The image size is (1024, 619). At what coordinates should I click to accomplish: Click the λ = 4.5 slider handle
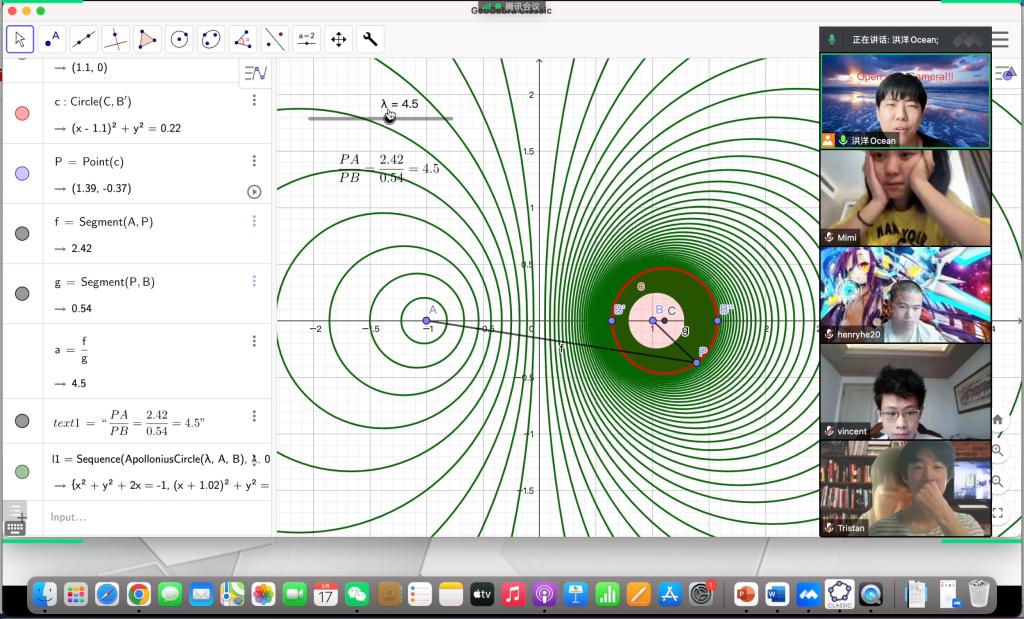(389, 118)
